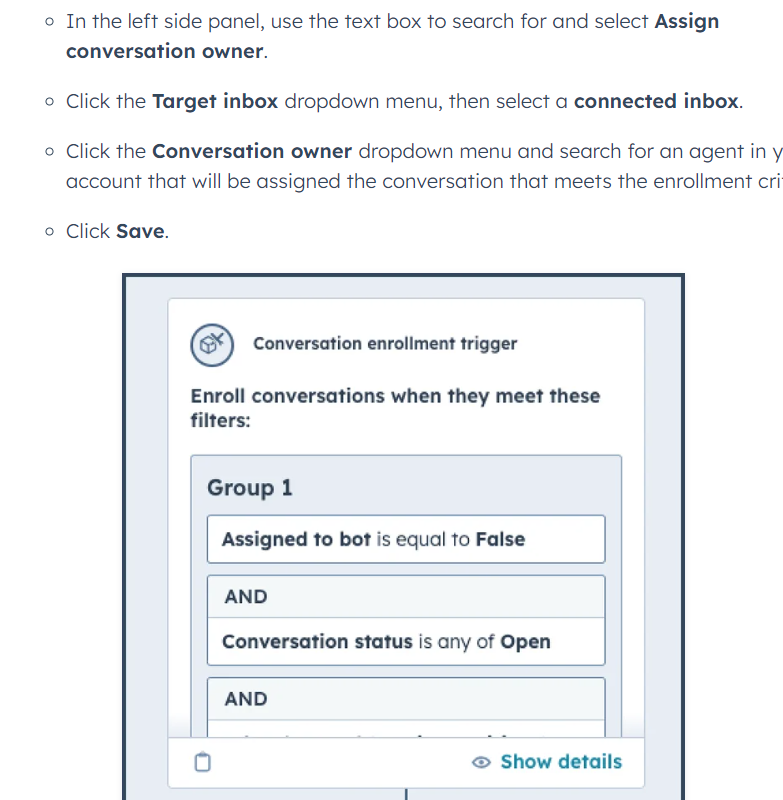The width and height of the screenshot is (783, 800).
Task: Toggle the Assigned to bot filter condition
Action: click(x=406, y=538)
